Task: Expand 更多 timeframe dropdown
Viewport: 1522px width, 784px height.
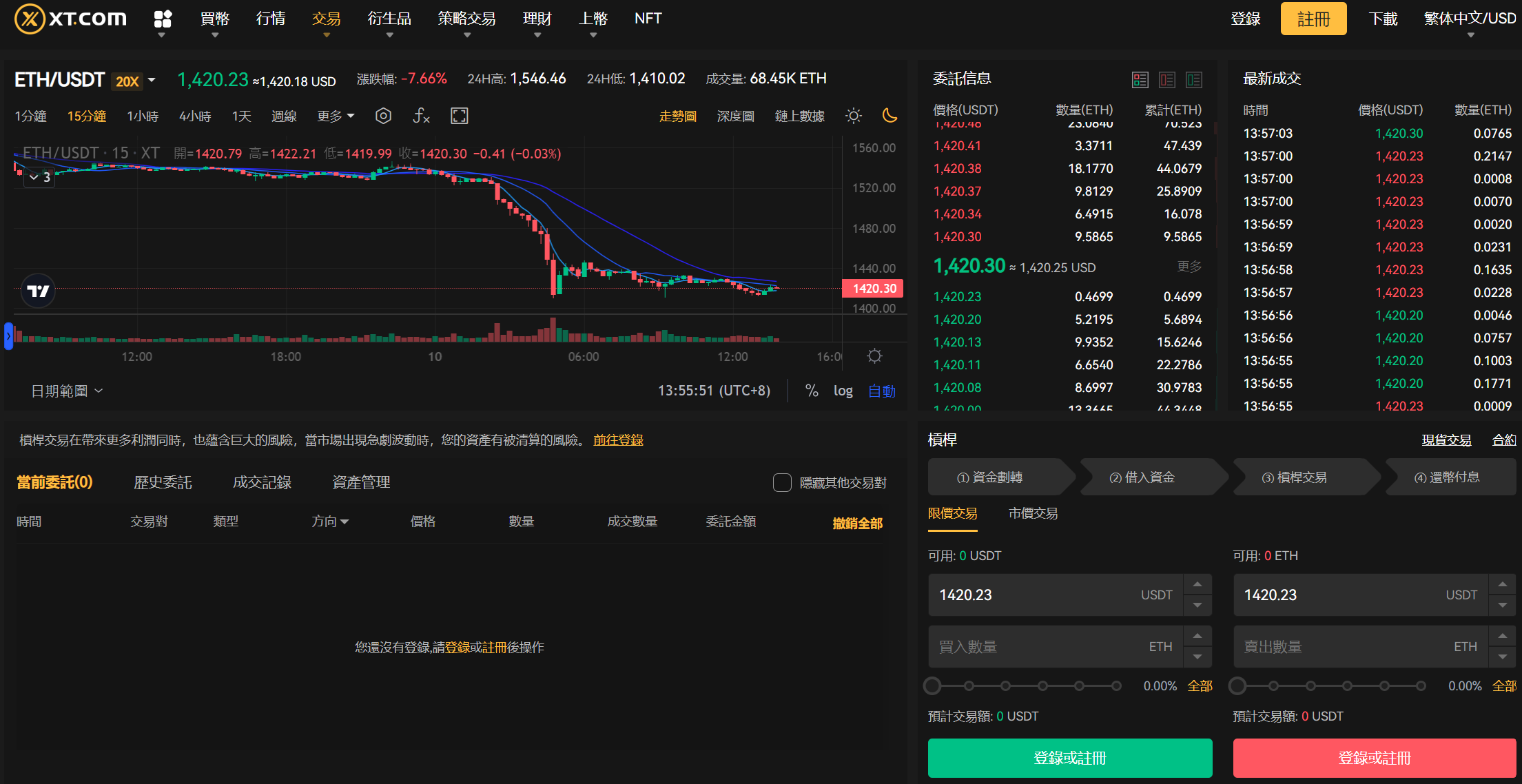Action: pos(336,116)
